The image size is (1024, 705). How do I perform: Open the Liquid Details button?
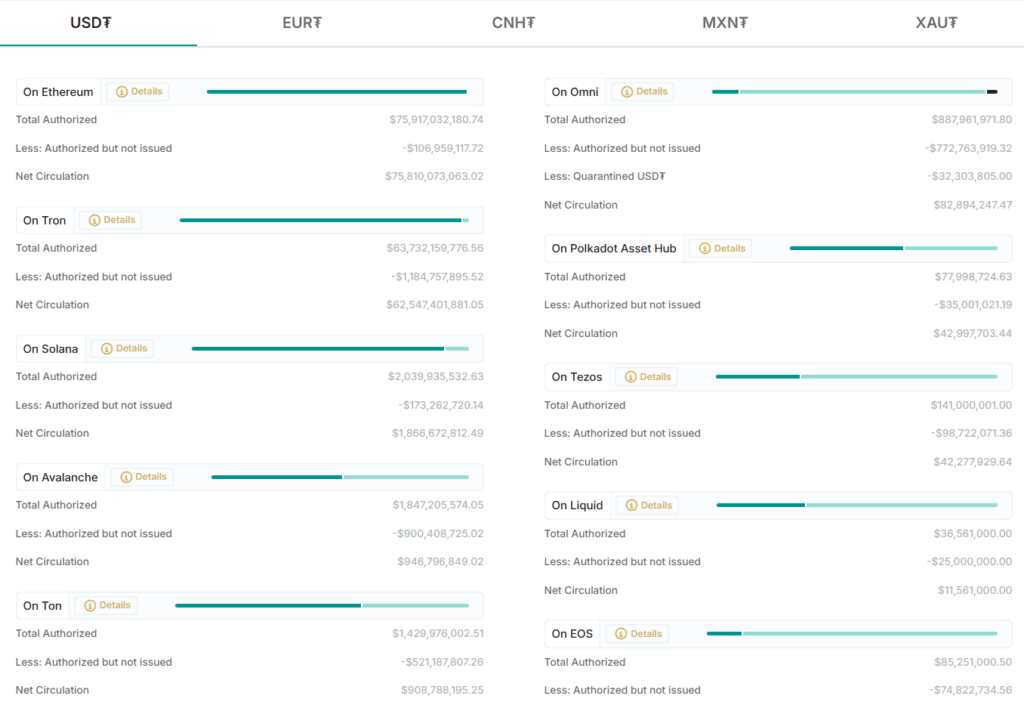(647, 505)
